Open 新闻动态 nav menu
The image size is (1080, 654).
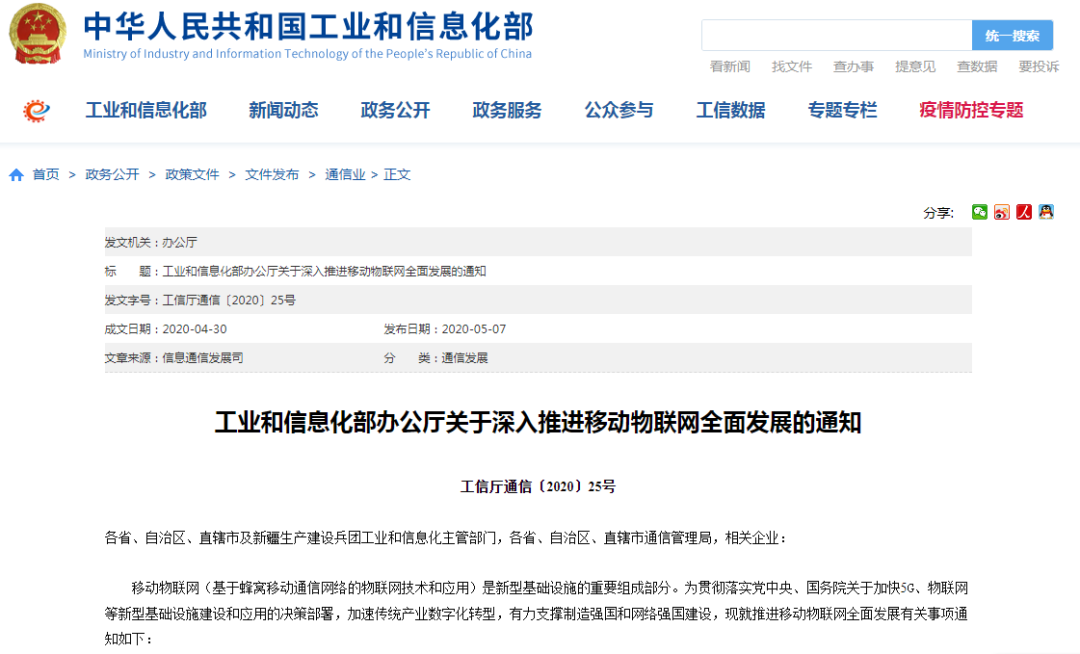tap(284, 110)
